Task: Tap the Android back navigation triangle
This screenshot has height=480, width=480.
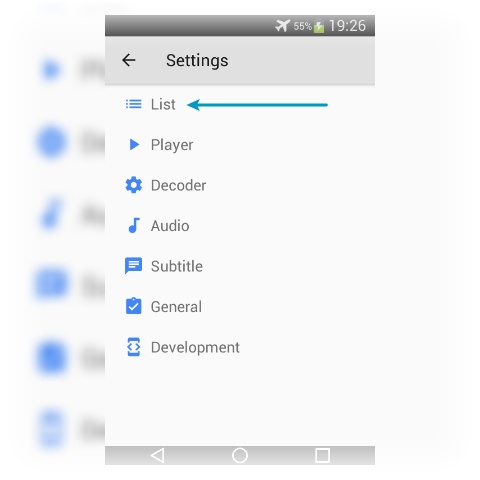Action: [x=158, y=455]
